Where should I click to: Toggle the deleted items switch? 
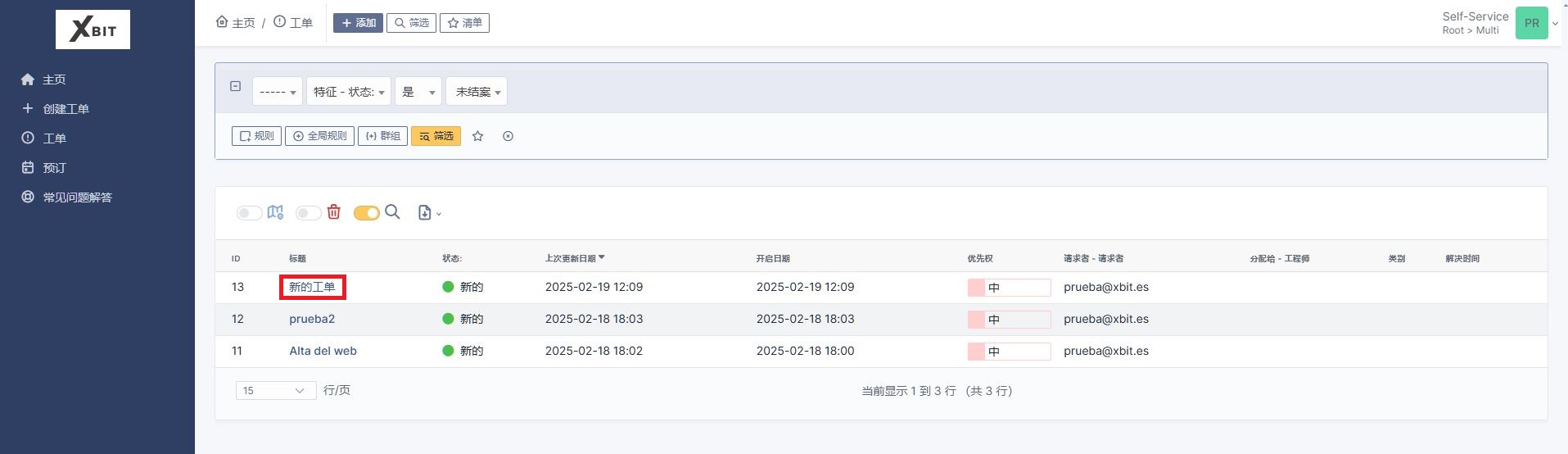click(x=308, y=213)
